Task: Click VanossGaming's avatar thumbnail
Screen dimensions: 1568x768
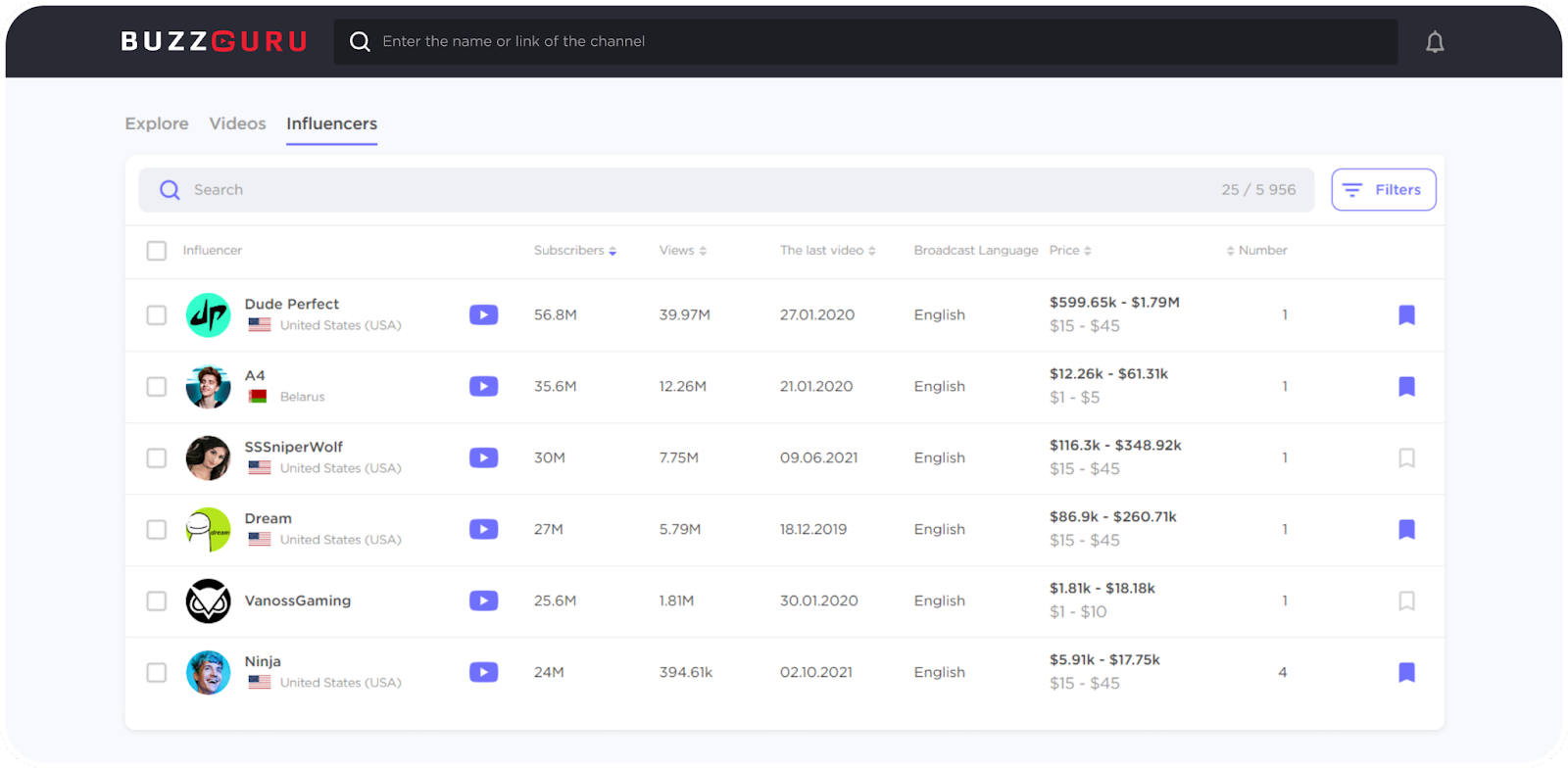Action: pos(209,600)
